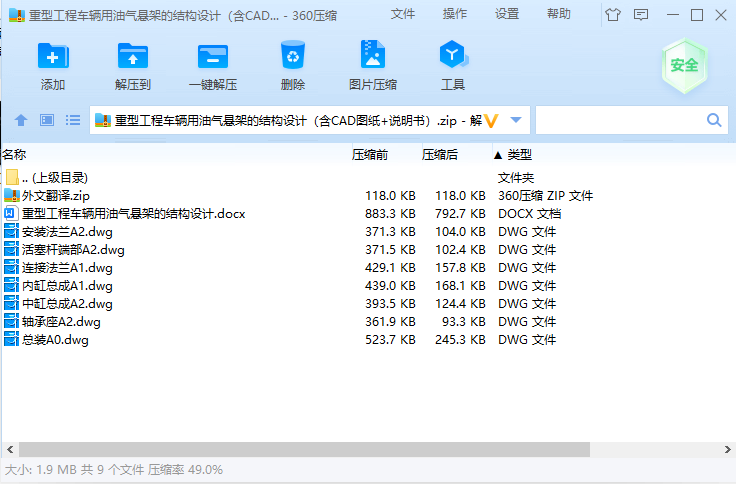The image size is (736, 484).
Task: Select the docx file's Word icon
Action: click(12, 214)
